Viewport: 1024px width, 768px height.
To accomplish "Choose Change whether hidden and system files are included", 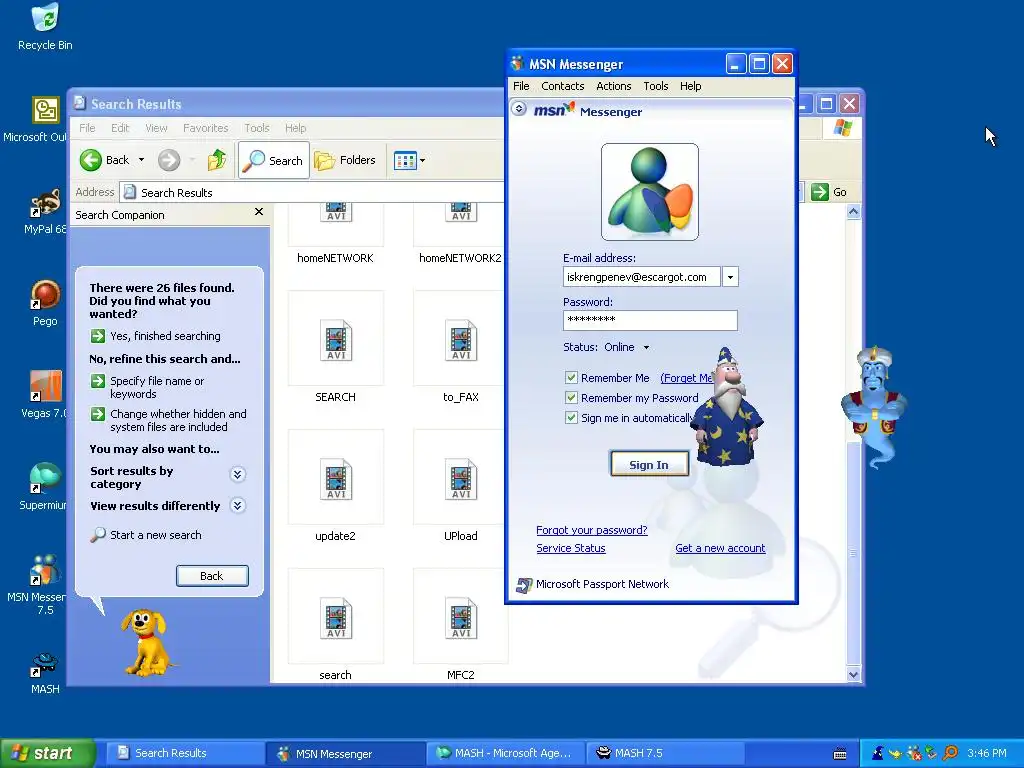I will click(168, 420).
